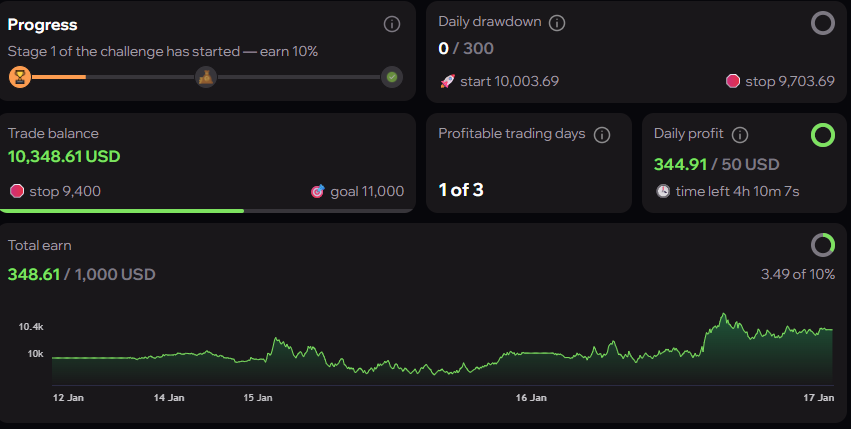Image resolution: width=851 pixels, height=429 pixels.
Task: Click the Daily drawdown label
Action: (490, 22)
